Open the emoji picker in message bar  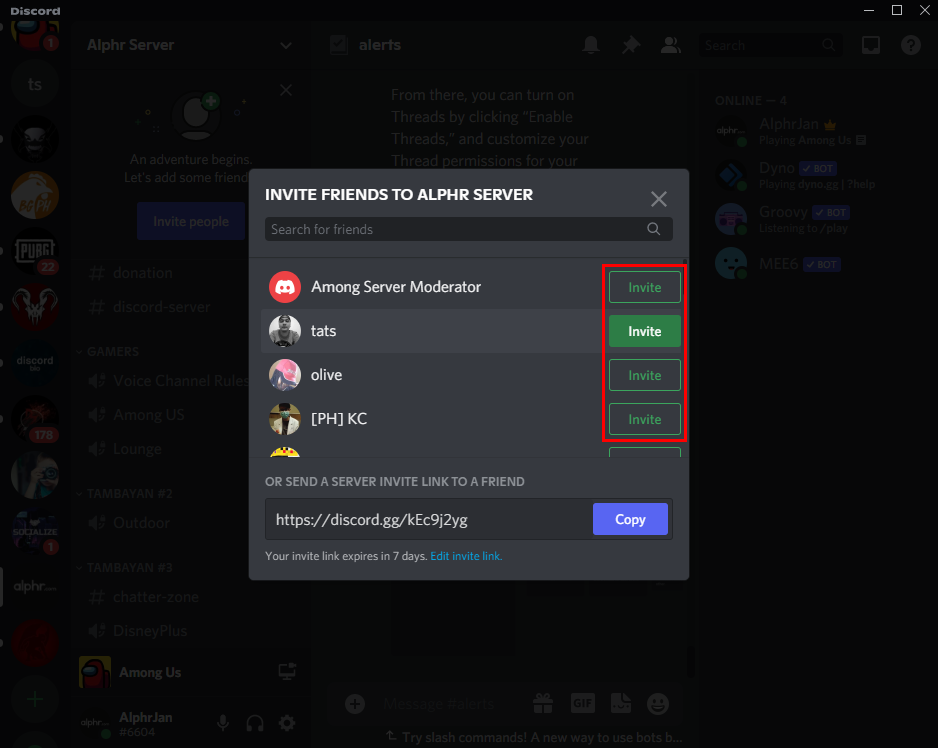point(658,704)
